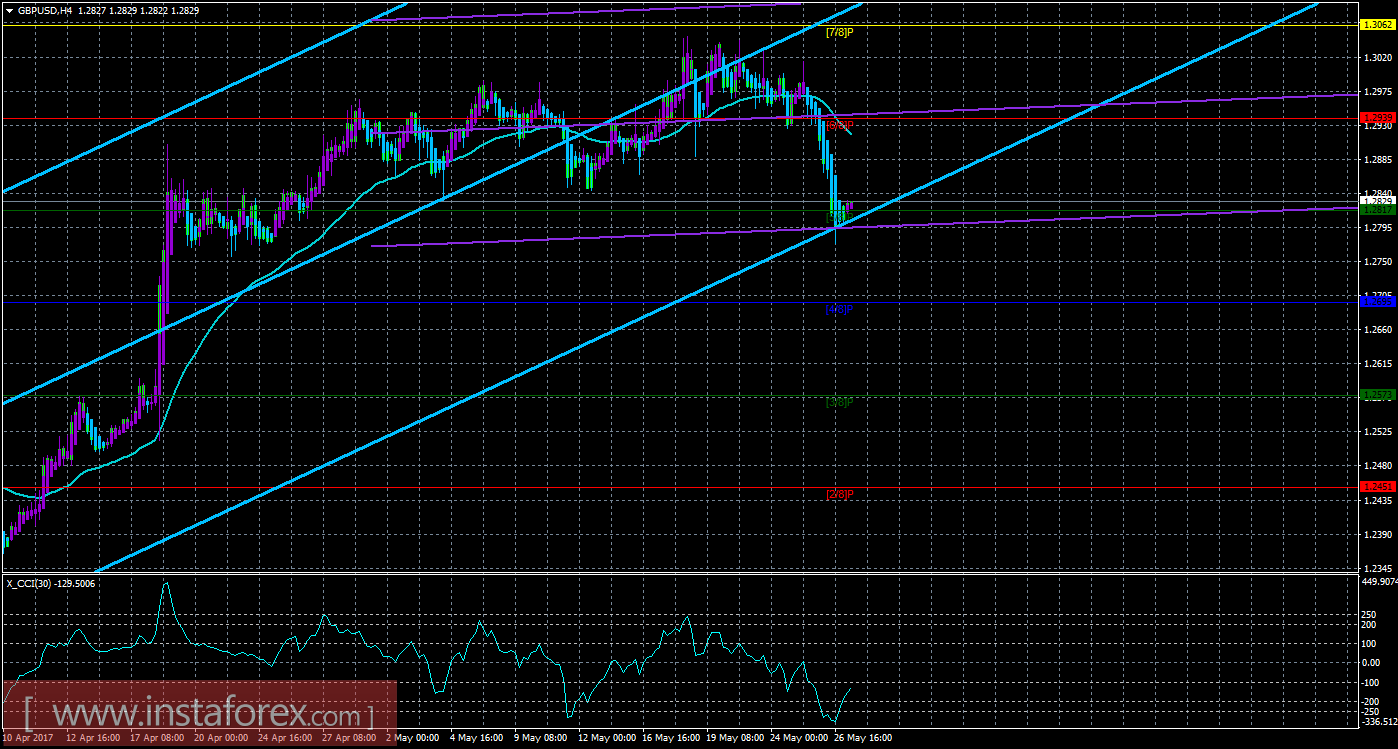Click the X_CCI(30) -129.5006 indicator label
Viewport: 1398px width, 749px height.
point(51,584)
